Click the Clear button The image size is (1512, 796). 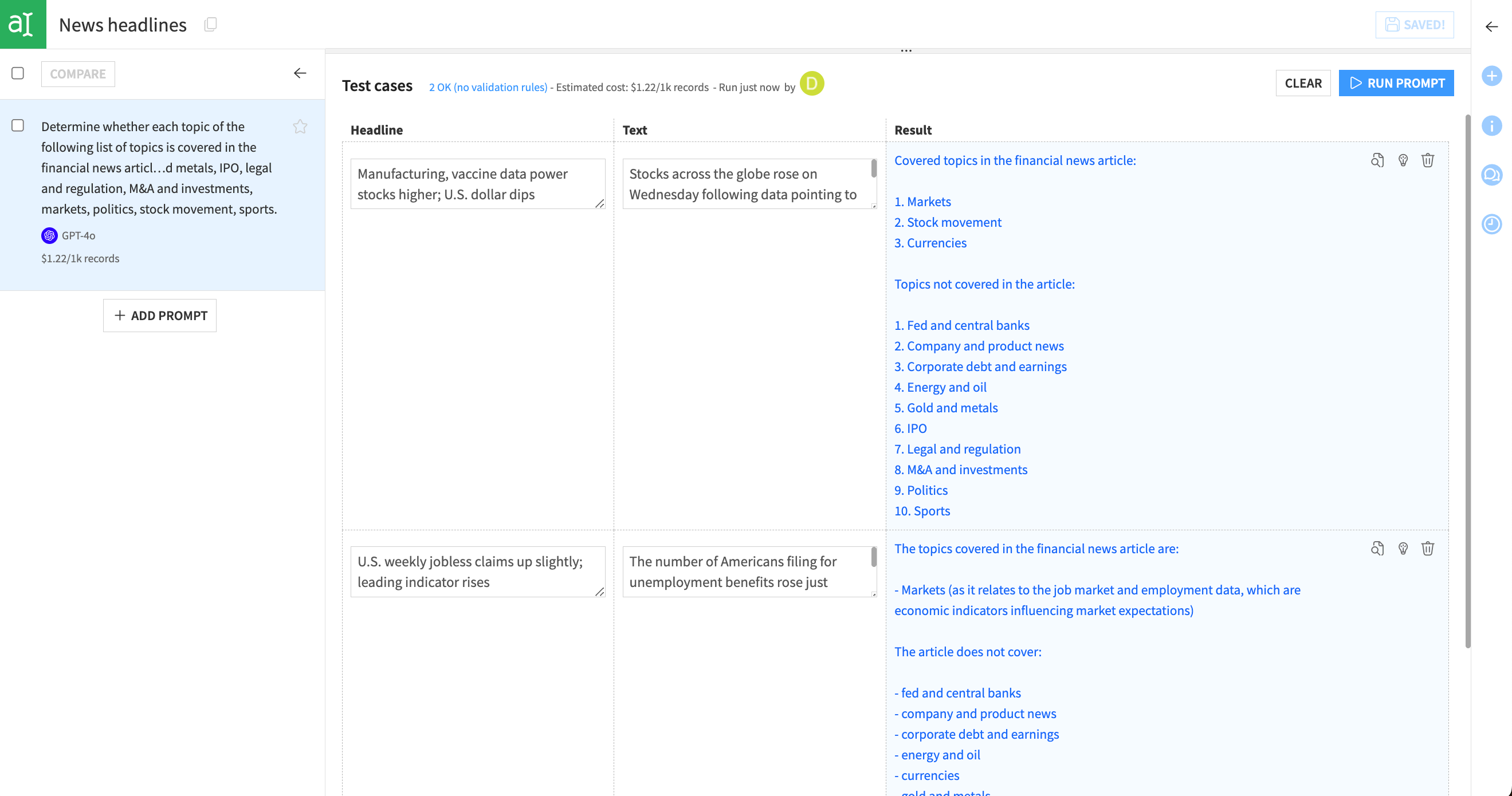[1303, 83]
